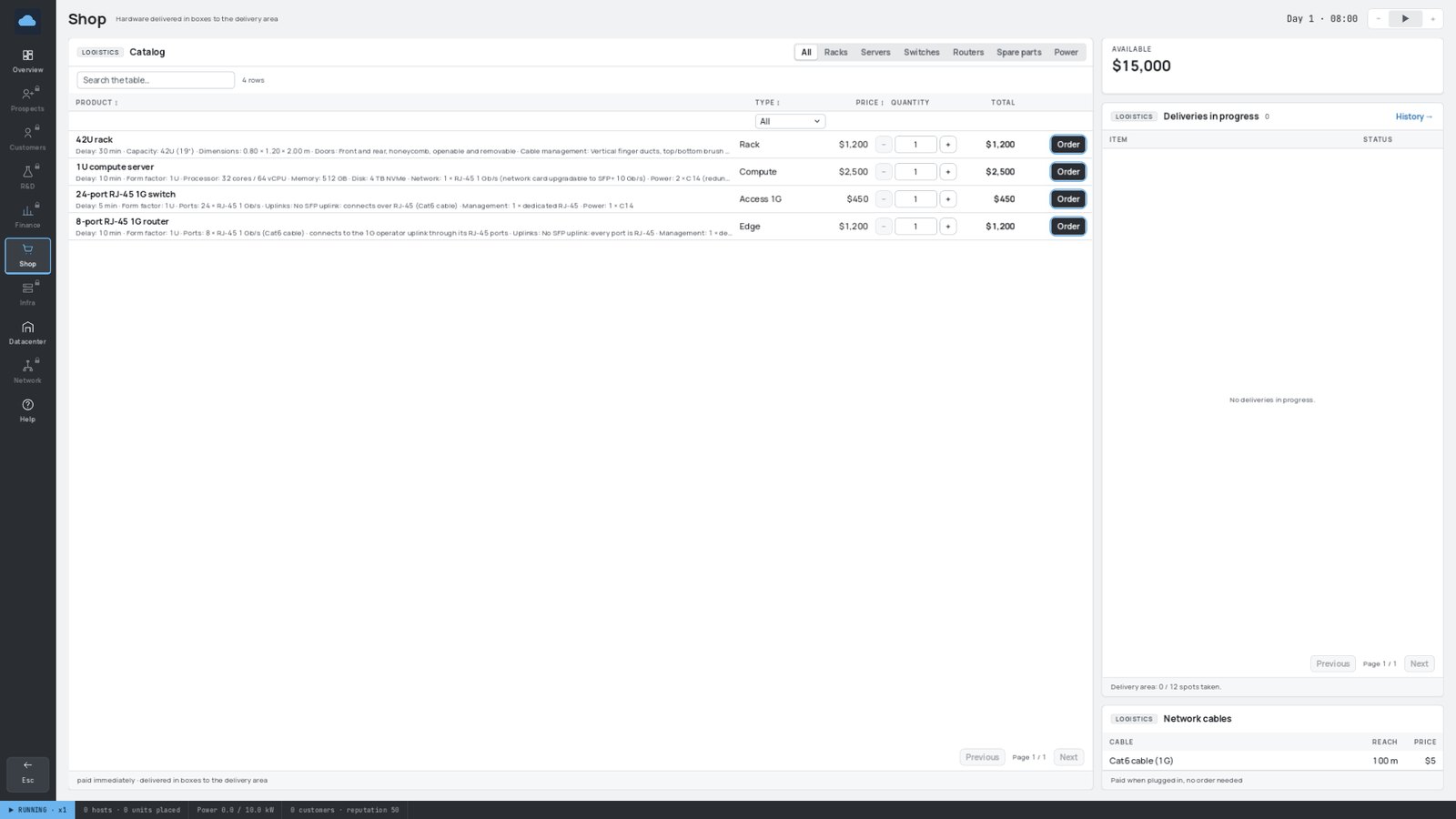Open the Overview sidebar icon

coord(27,61)
